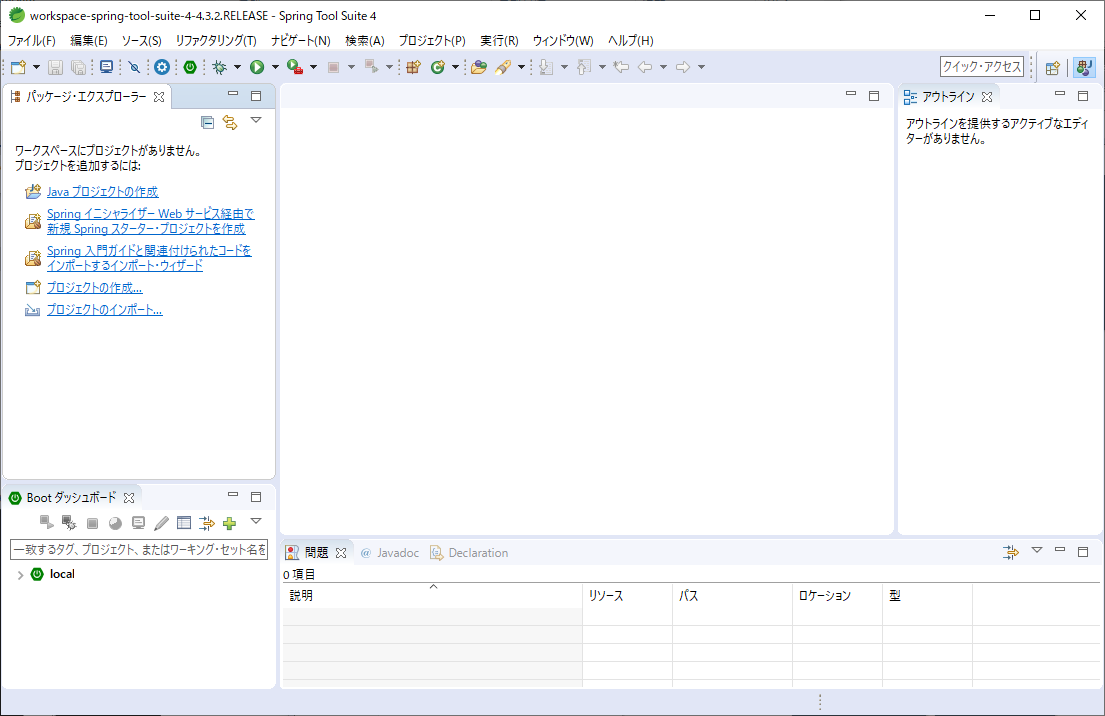Click the green power icon beside local

(x=37, y=574)
